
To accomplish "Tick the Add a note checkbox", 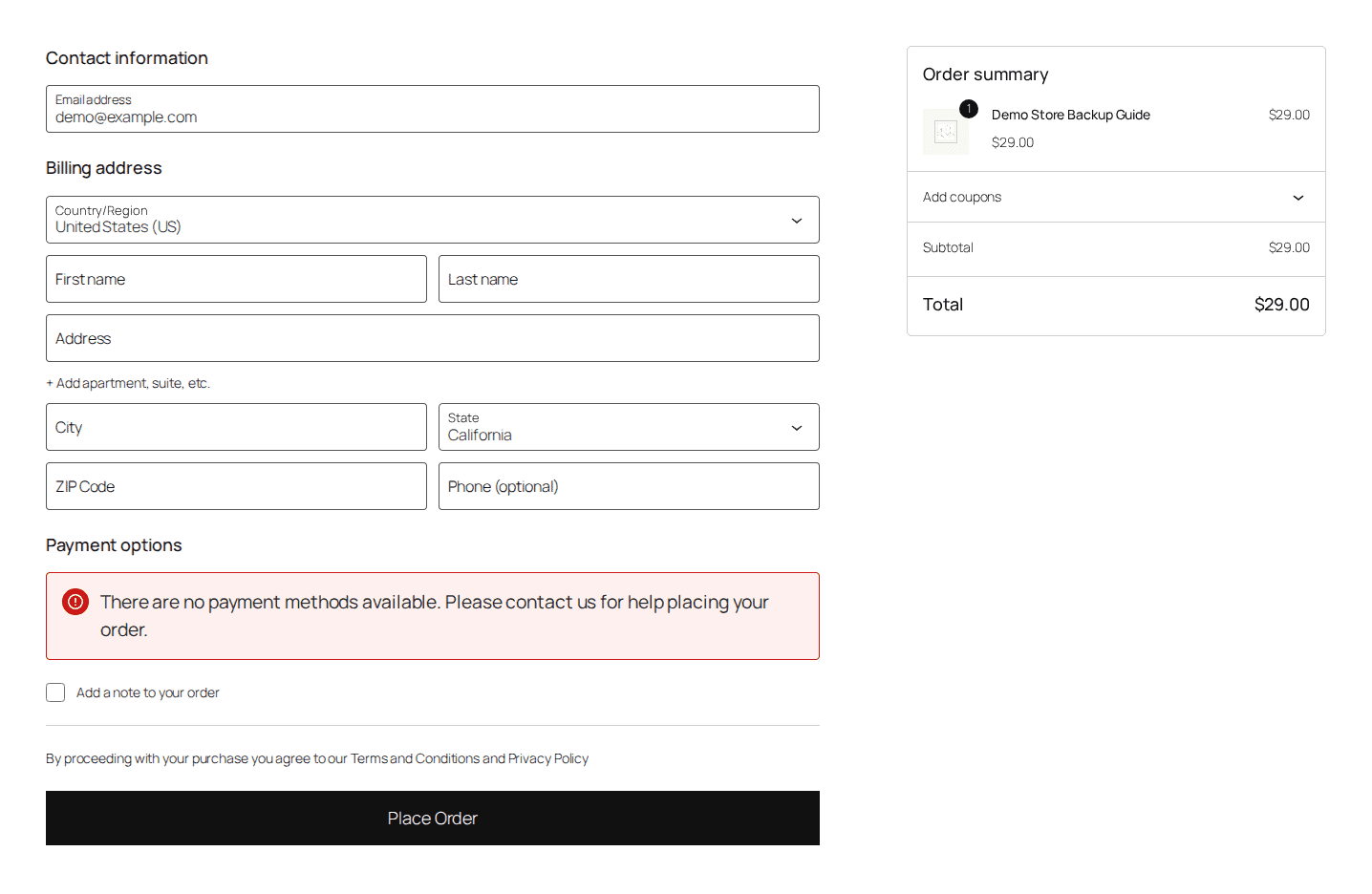I will 55,692.
